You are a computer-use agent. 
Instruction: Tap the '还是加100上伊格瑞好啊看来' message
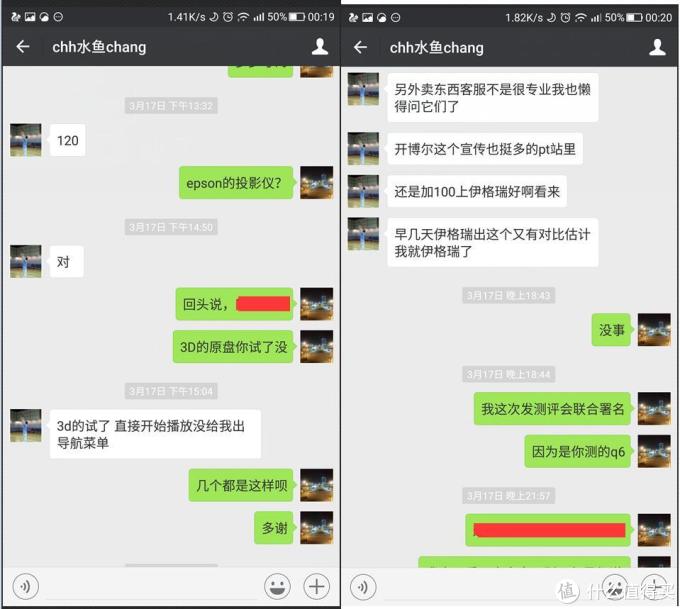(x=477, y=191)
